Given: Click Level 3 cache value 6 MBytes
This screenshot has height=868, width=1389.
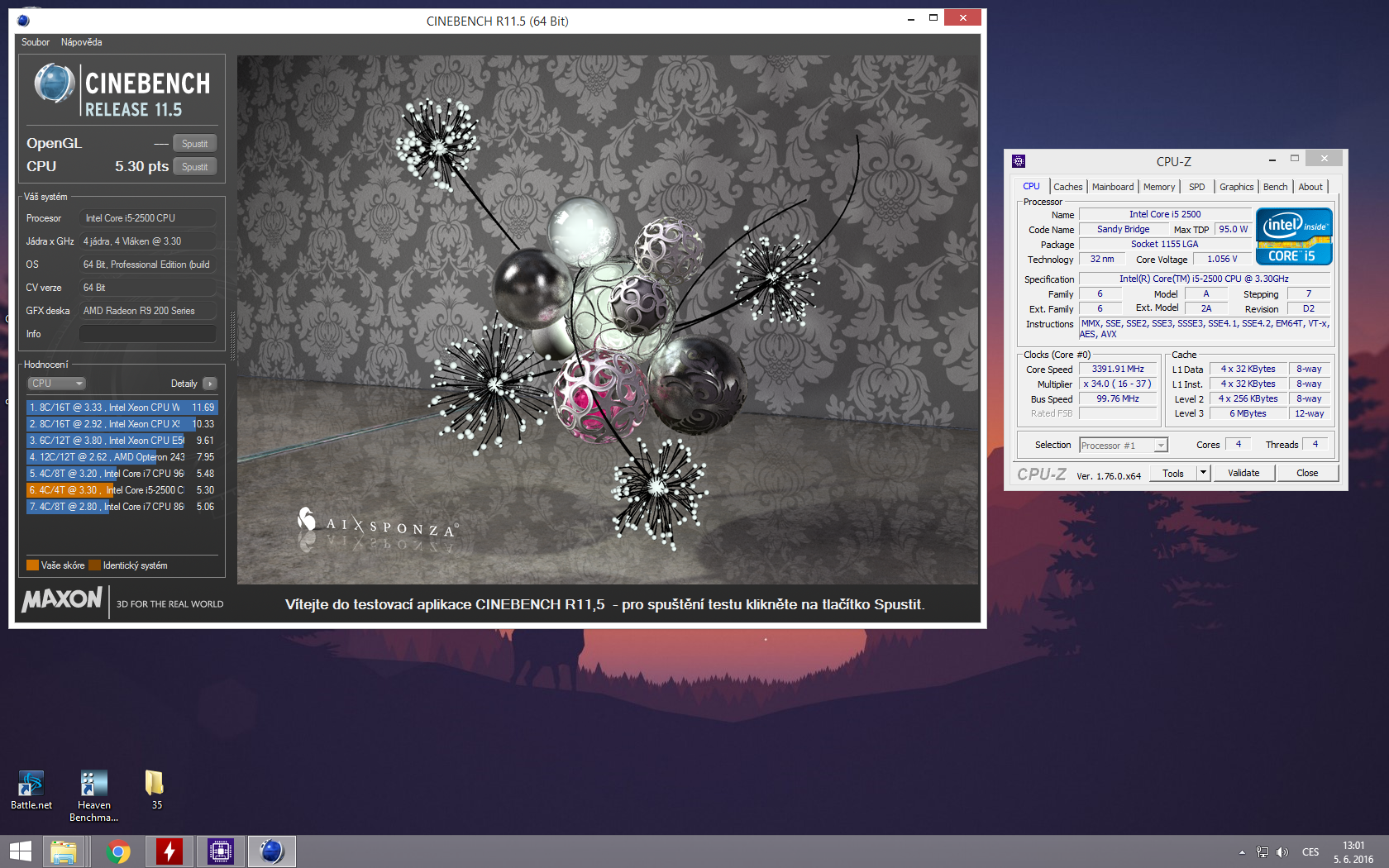Looking at the screenshot, I should point(1248,414).
